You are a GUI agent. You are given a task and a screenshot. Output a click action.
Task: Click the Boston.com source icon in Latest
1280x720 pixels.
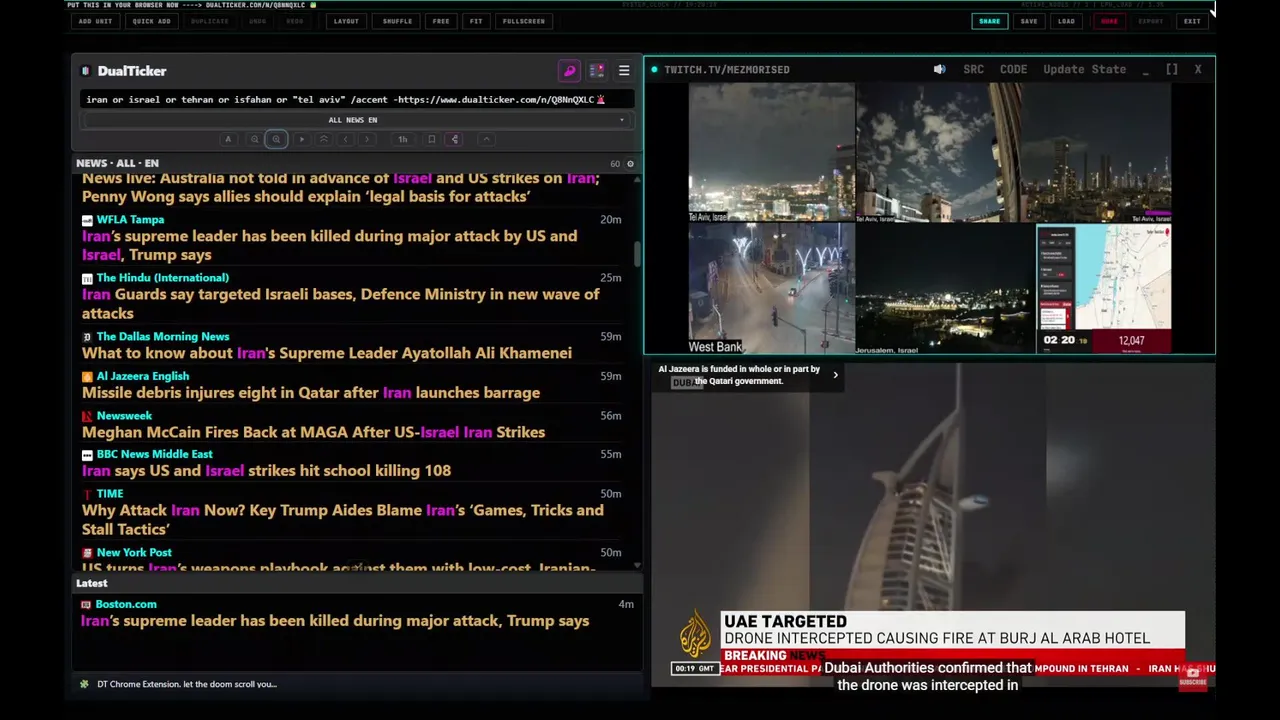(x=86, y=605)
